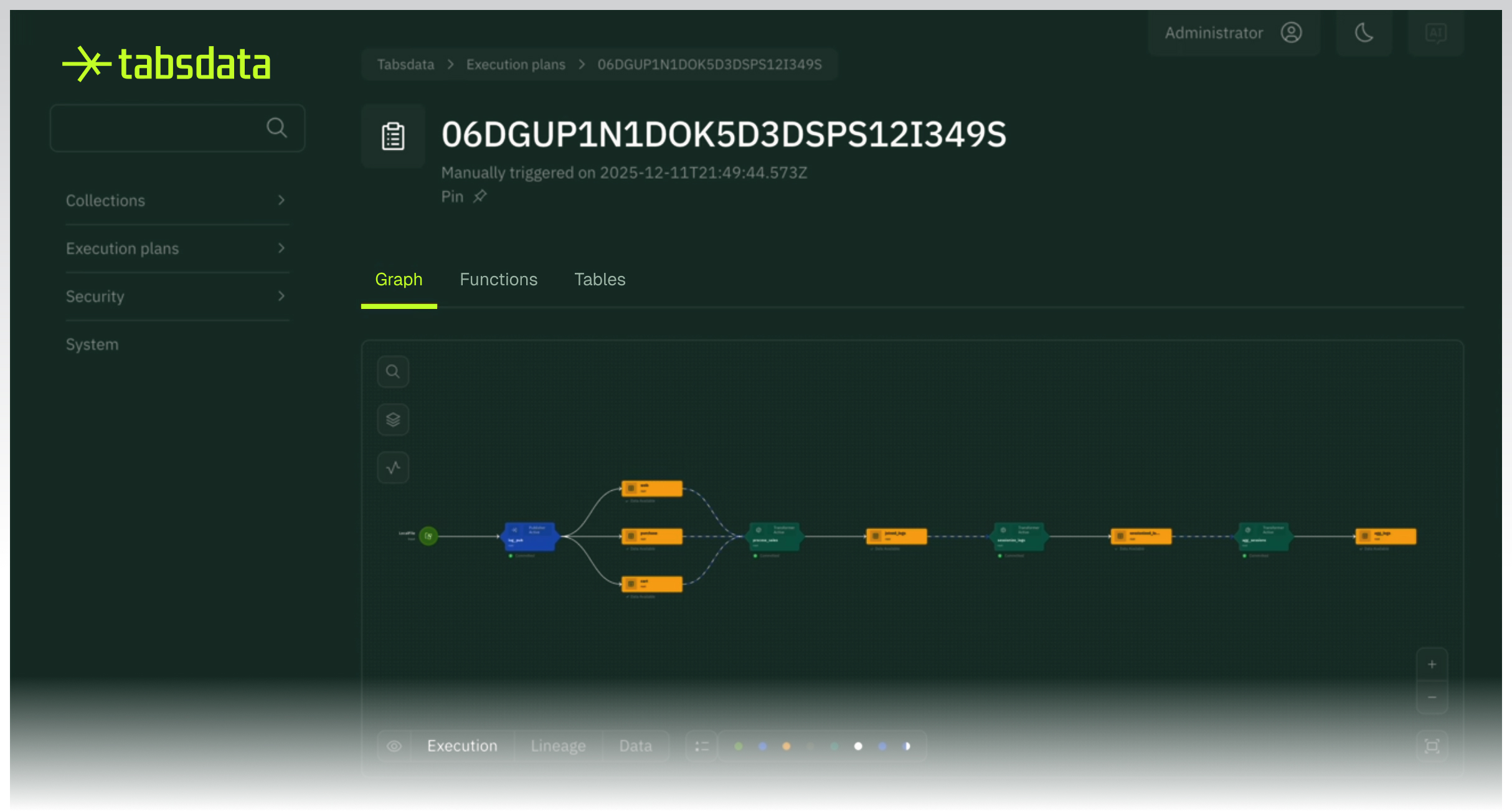This screenshot has height=811, width=1512.
Task: Open the Functions tab
Action: 498,280
